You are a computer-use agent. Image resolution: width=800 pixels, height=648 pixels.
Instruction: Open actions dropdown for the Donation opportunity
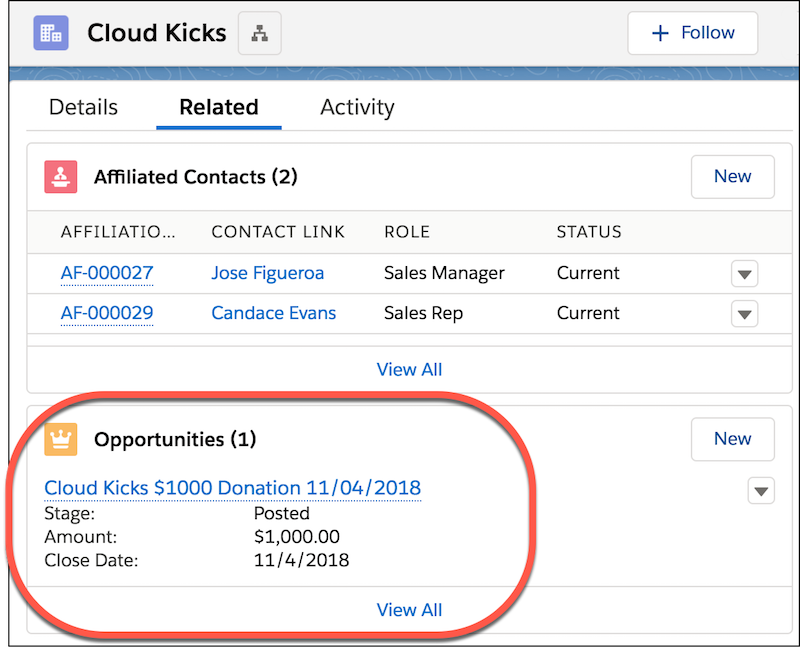pos(761,491)
